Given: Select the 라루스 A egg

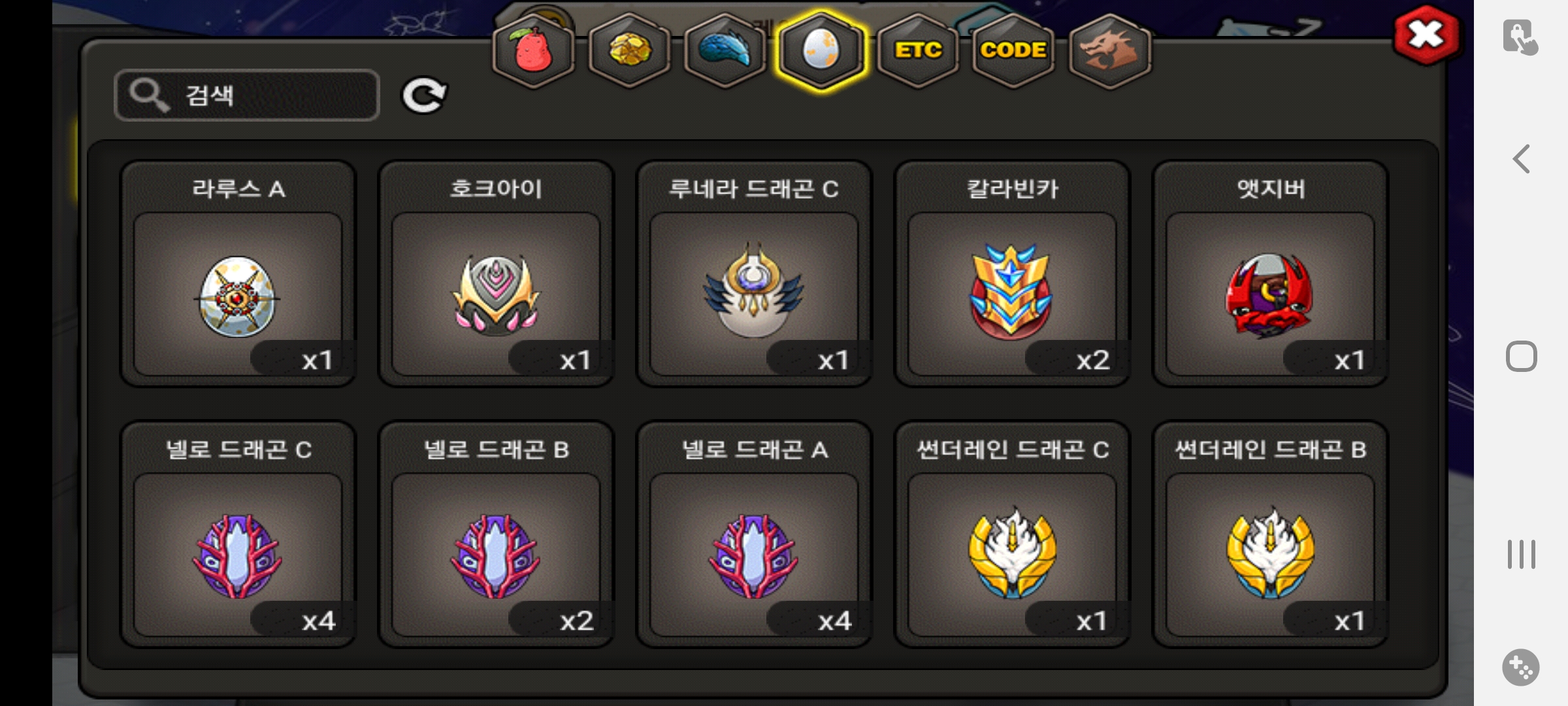Looking at the screenshot, I should (x=238, y=274).
